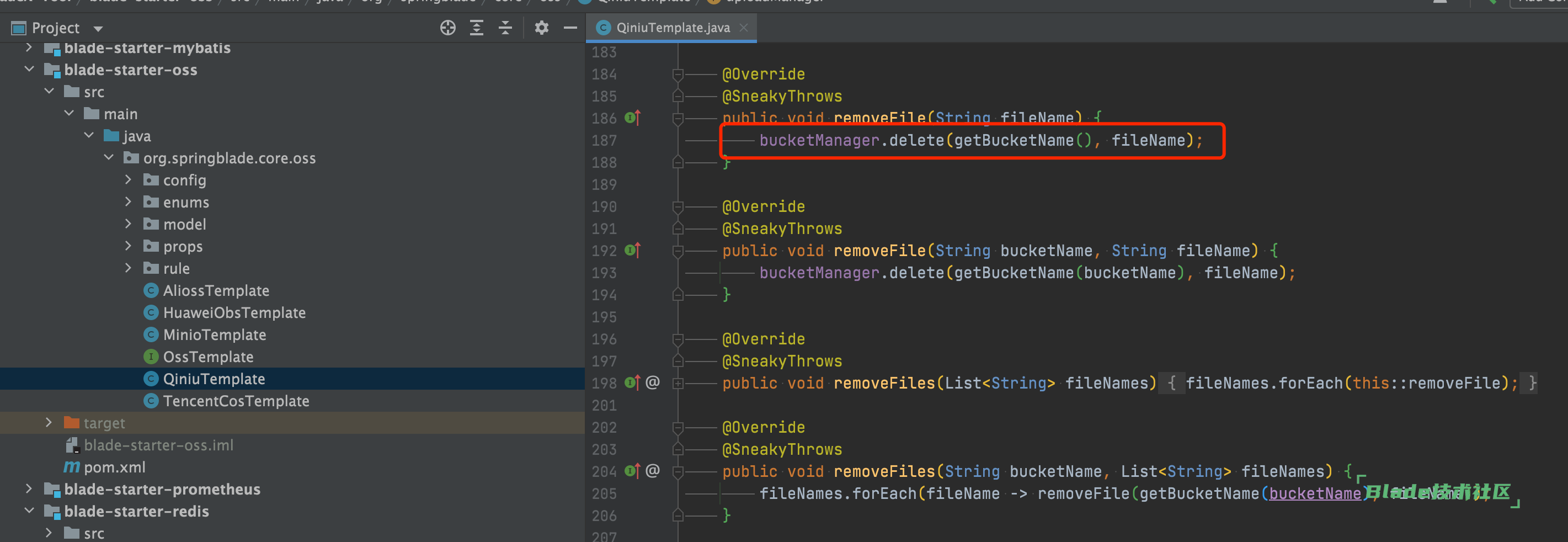
Task: Click the removeFiles method name on line 204
Action: (884, 471)
